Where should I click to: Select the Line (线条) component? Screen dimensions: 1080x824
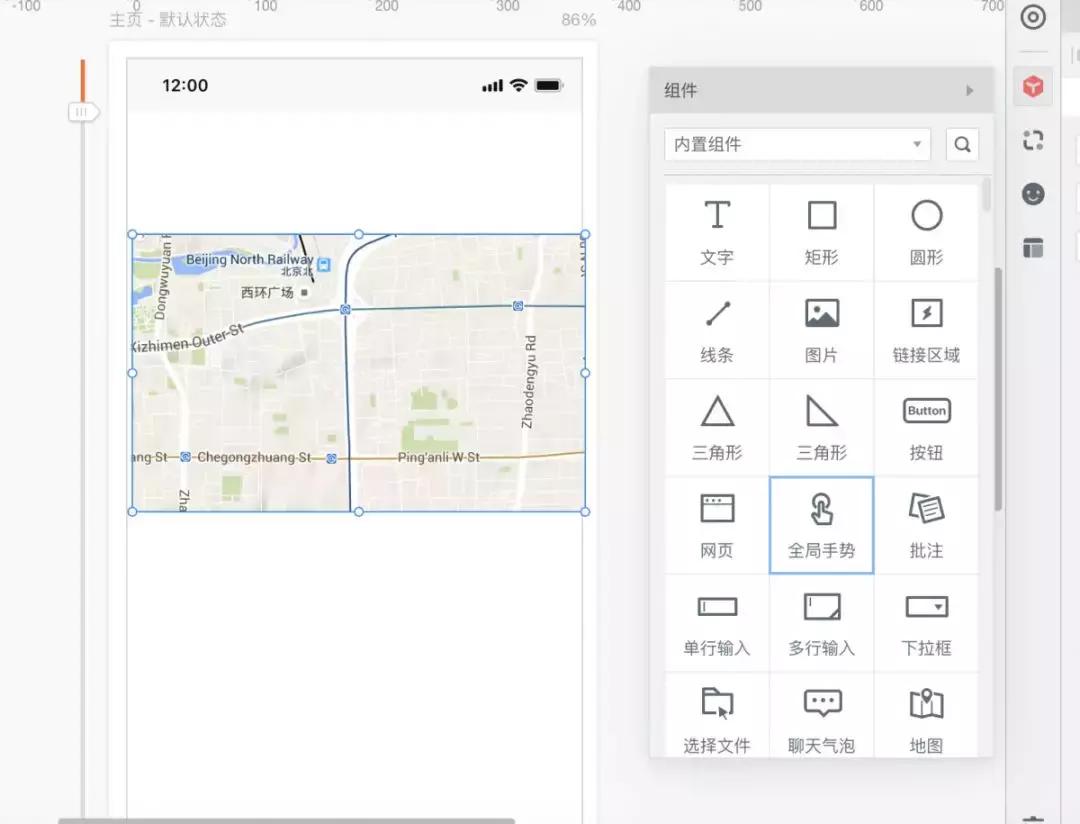(715, 328)
